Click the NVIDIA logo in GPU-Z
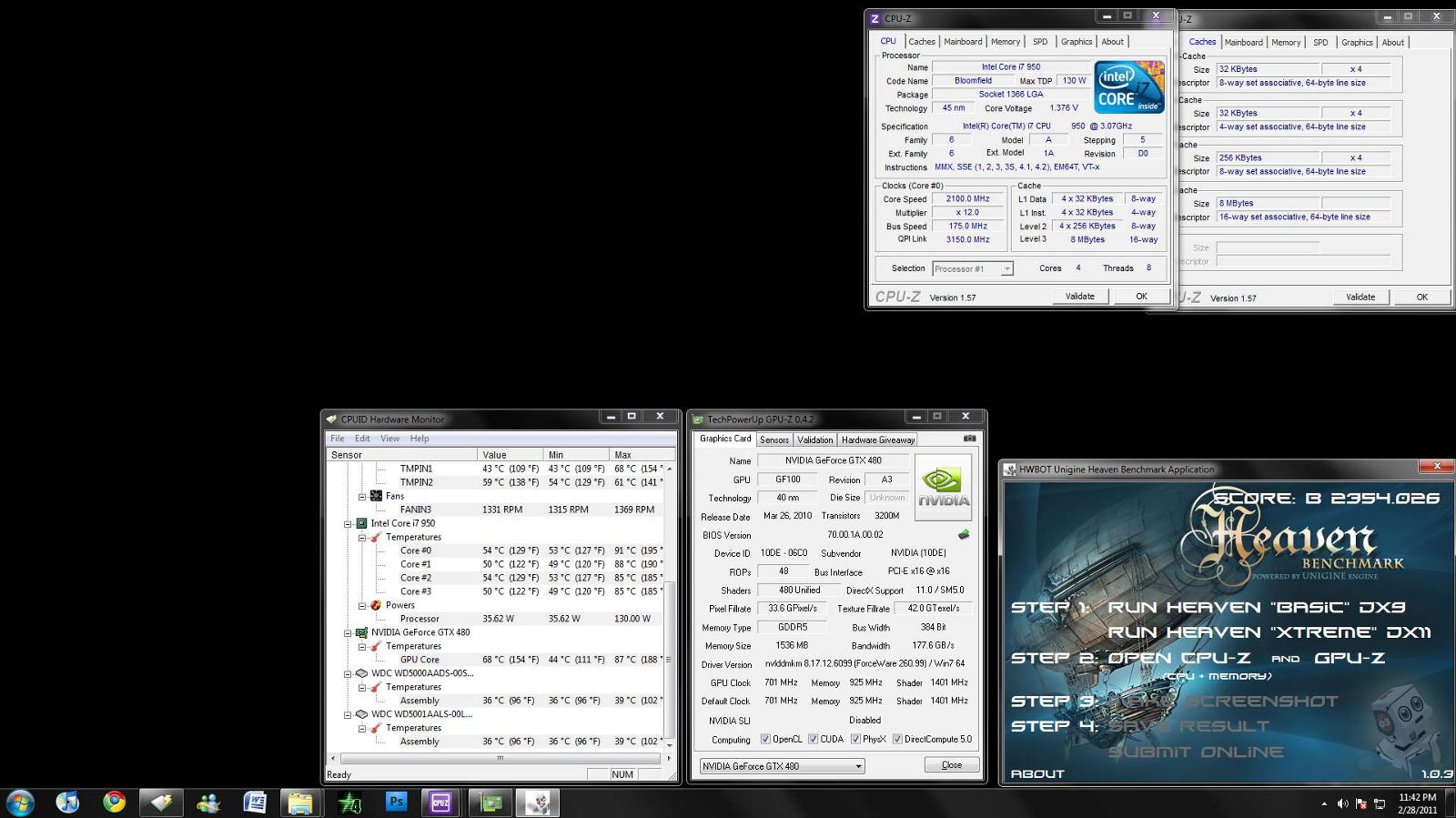Viewport: 1456px width, 818px height. pos(943,487)
